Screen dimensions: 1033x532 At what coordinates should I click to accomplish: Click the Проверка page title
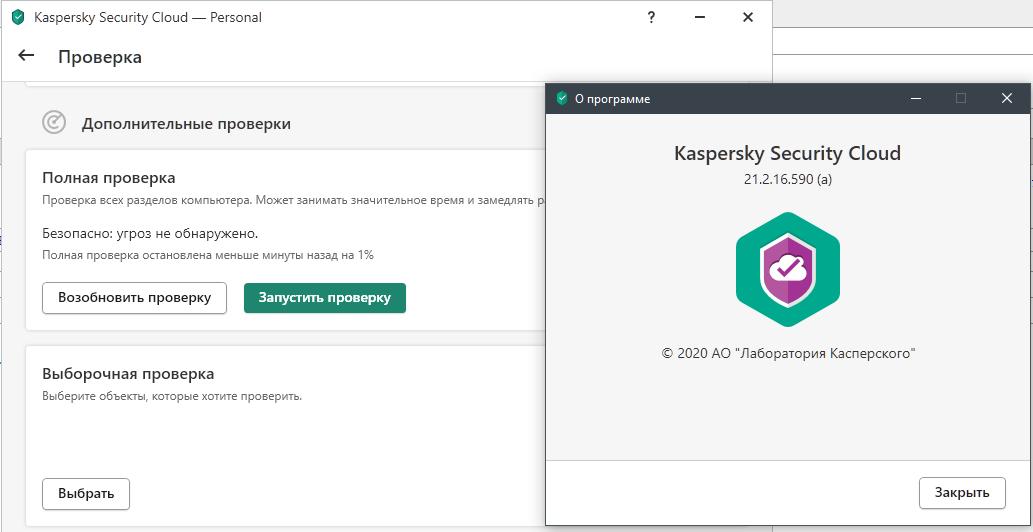click(x=99, y=57)
